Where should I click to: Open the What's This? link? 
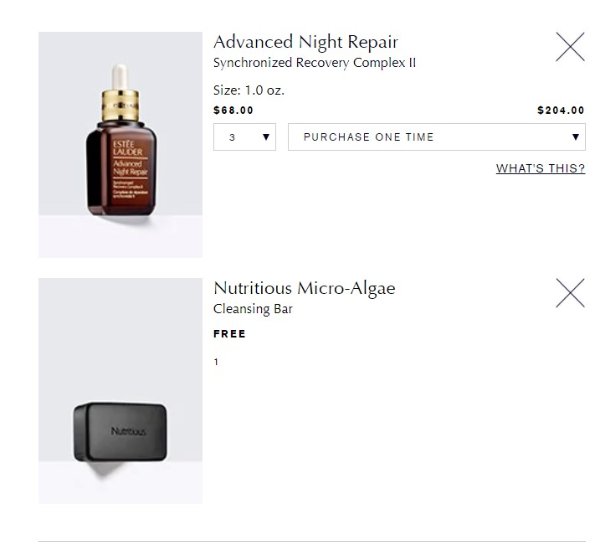tap(540, 168)
